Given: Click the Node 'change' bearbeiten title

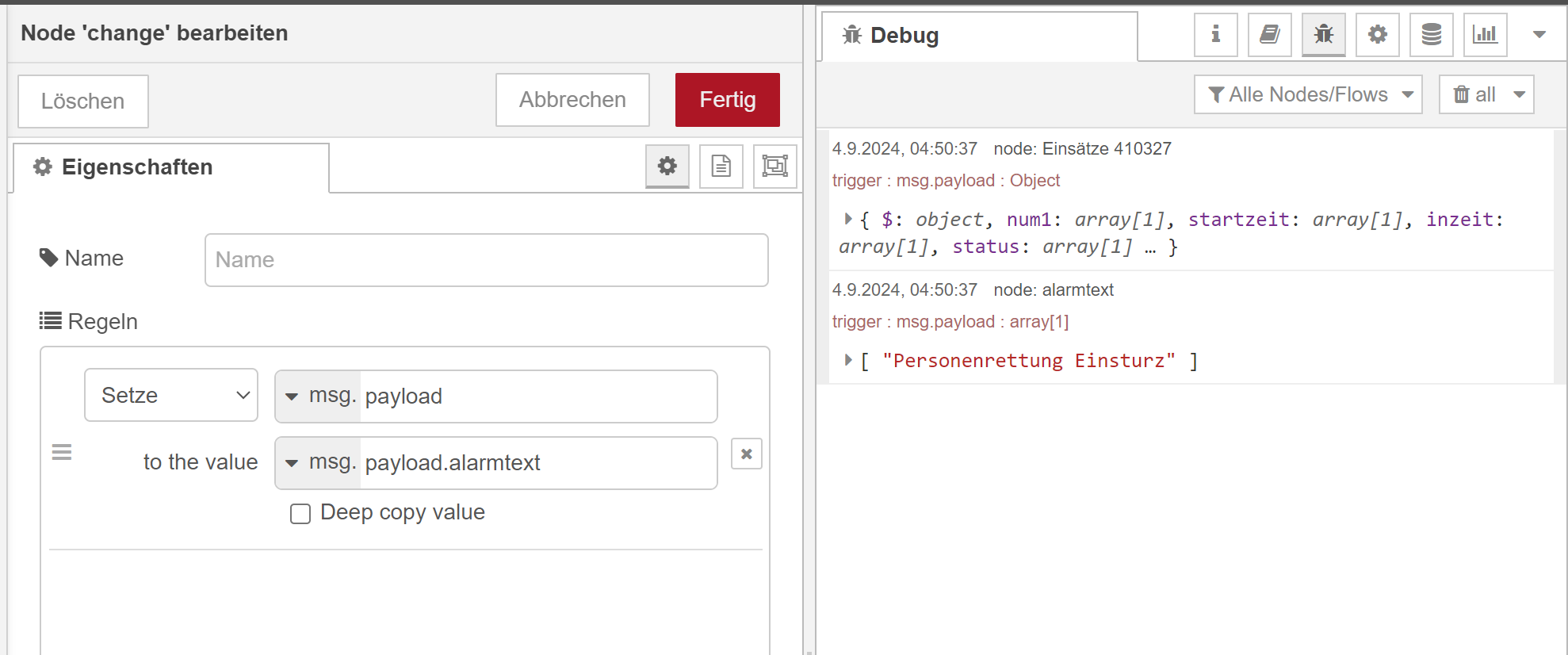Looking at the screenshot, I should [155, 33].
